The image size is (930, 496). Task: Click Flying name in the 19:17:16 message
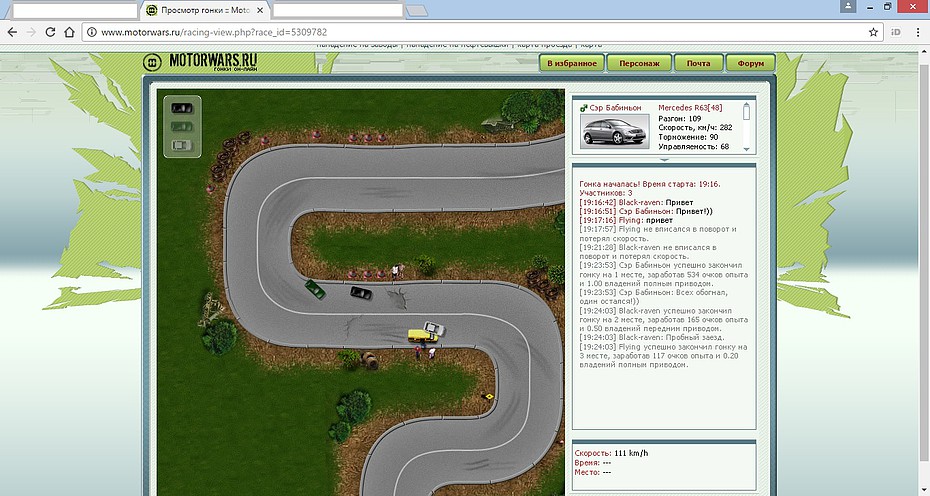(629, 220)
